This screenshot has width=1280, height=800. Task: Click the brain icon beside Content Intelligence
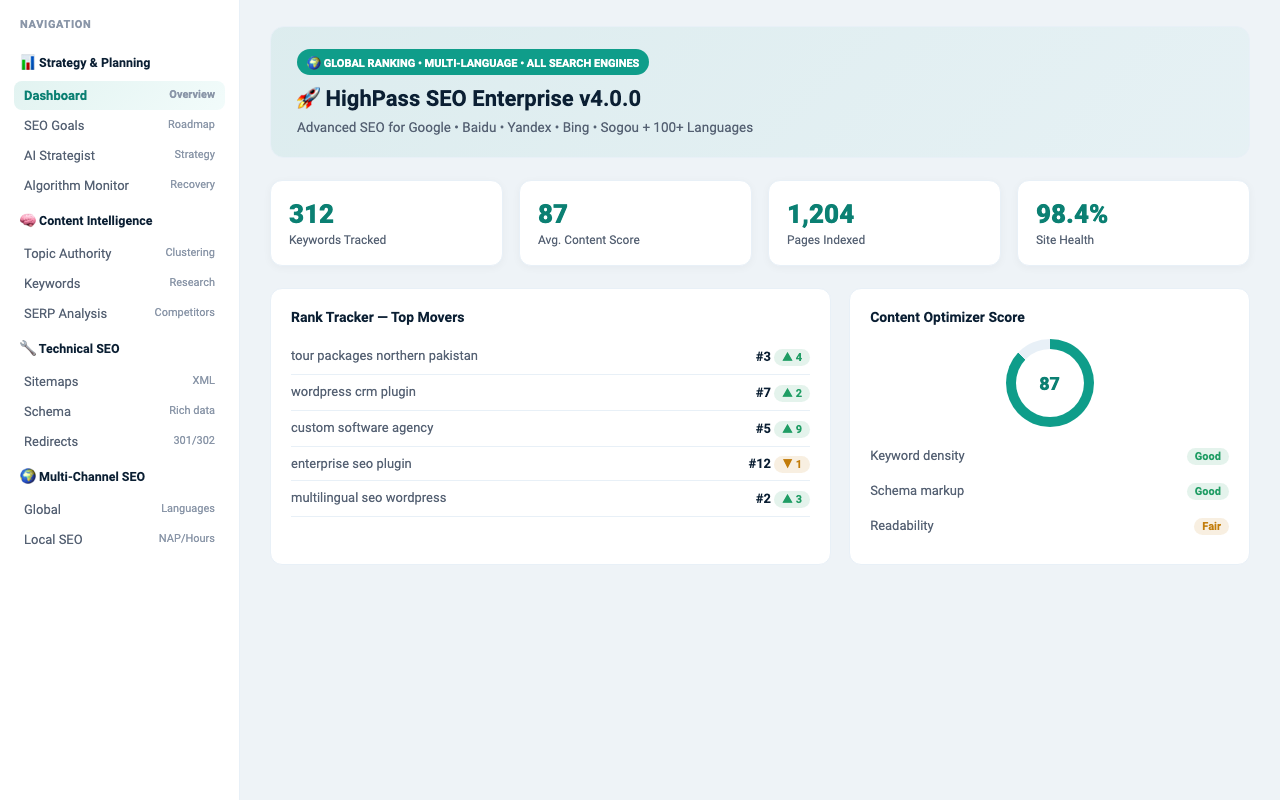coord(28,220)
